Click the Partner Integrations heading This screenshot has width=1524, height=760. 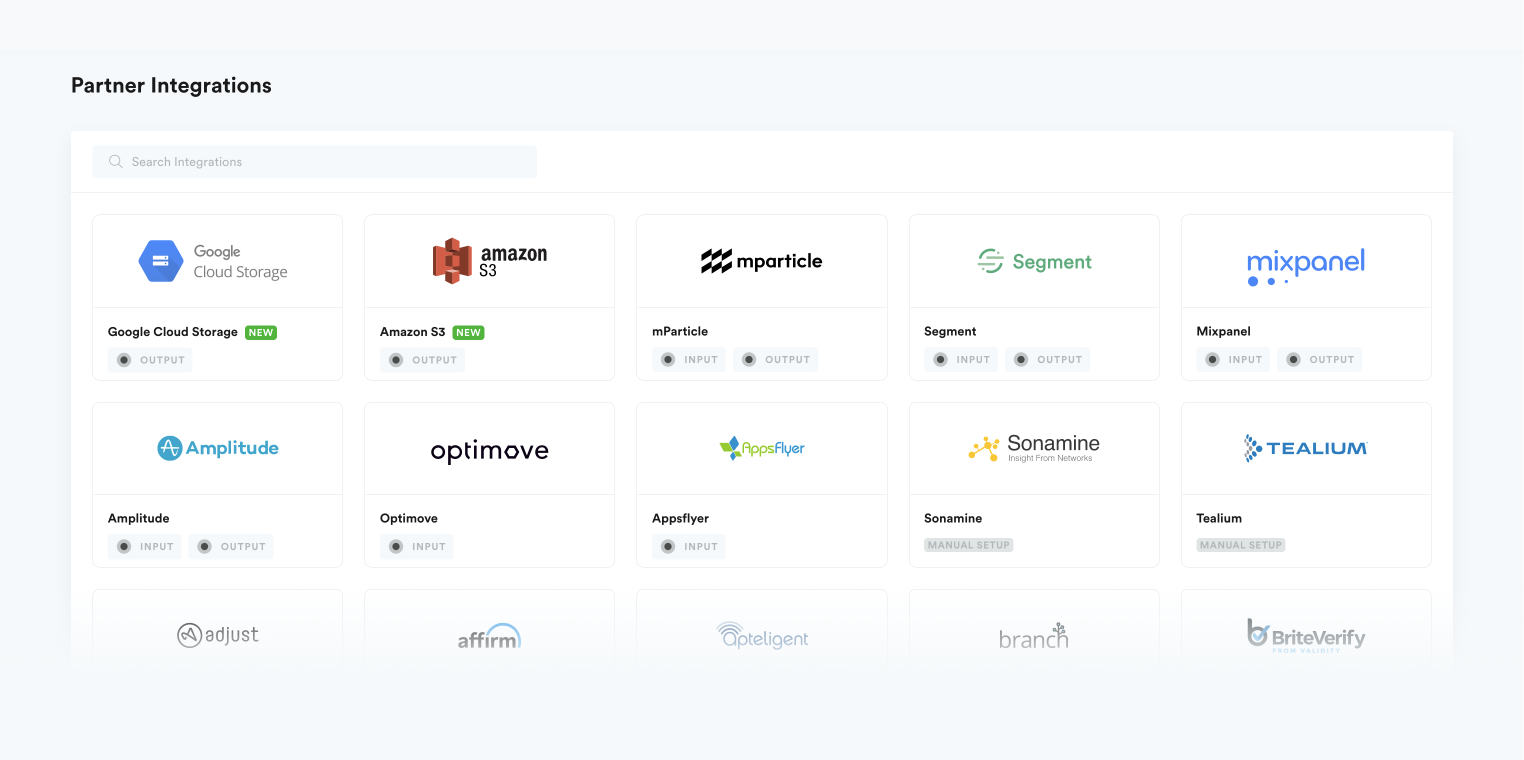pos(171,86)
